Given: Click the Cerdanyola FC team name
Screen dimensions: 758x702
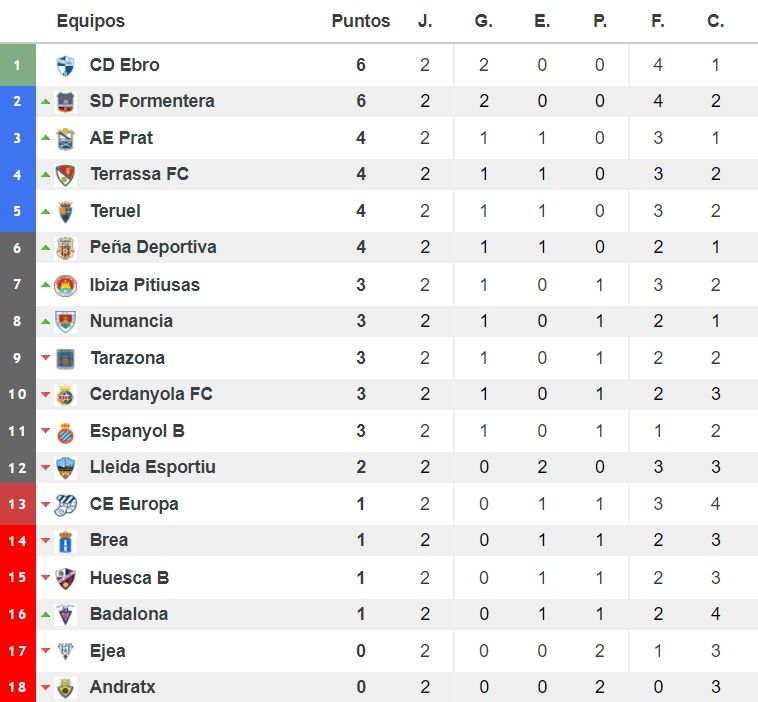Looking at the screenshot, I should tap(151, 394).
